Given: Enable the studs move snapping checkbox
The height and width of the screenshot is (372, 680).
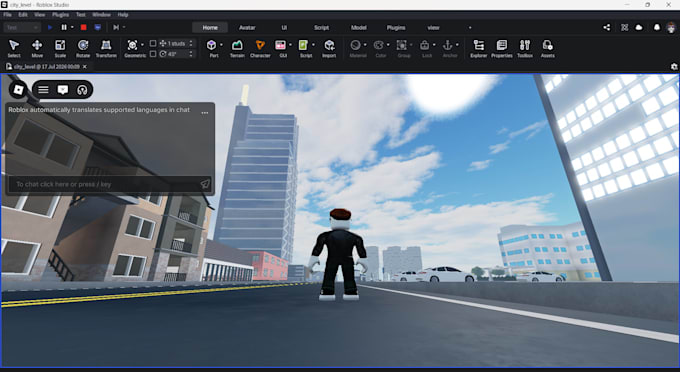Looking at the screenshot, I should (x=153, y=43).
